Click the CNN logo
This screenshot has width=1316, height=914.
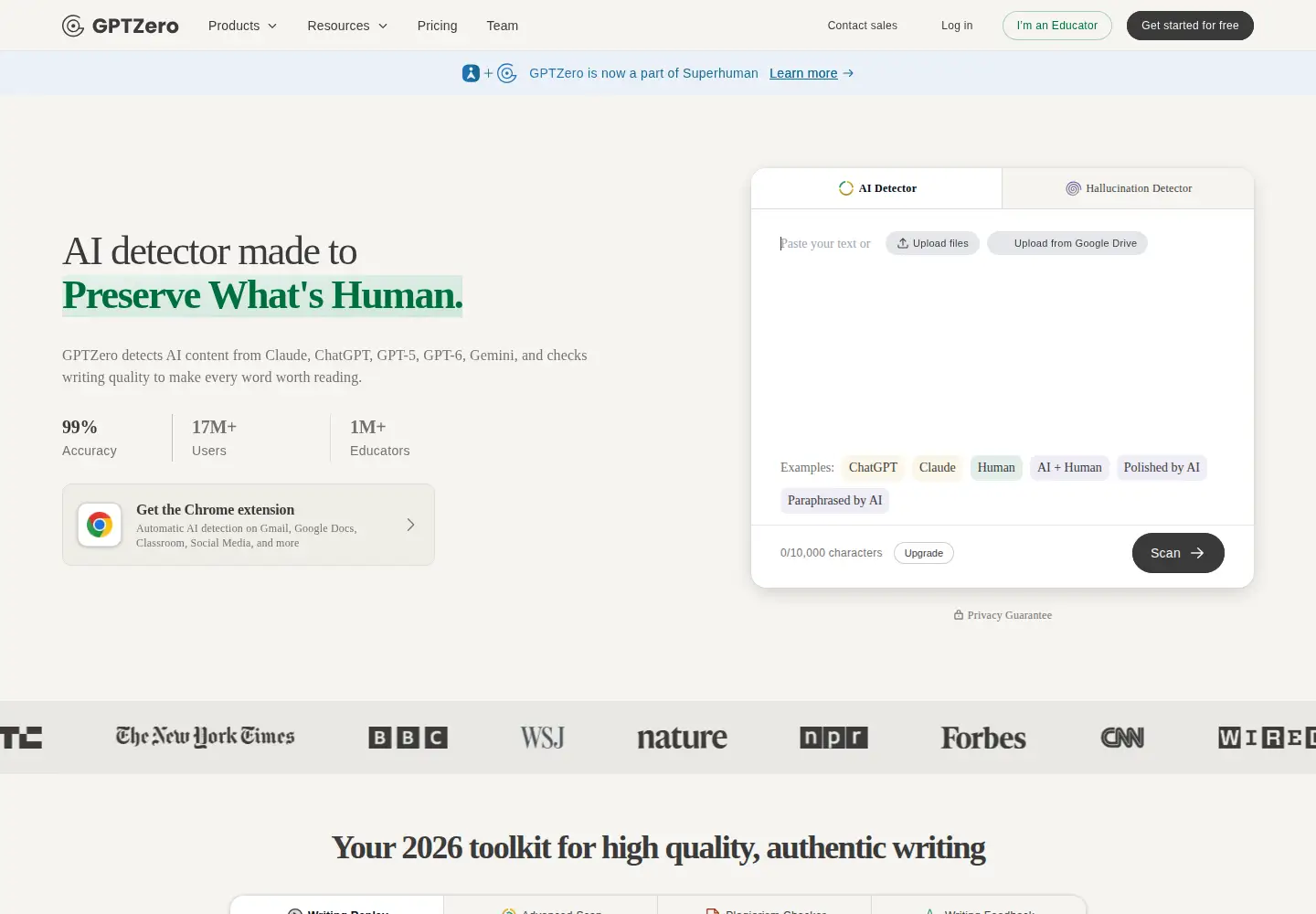1122,738
